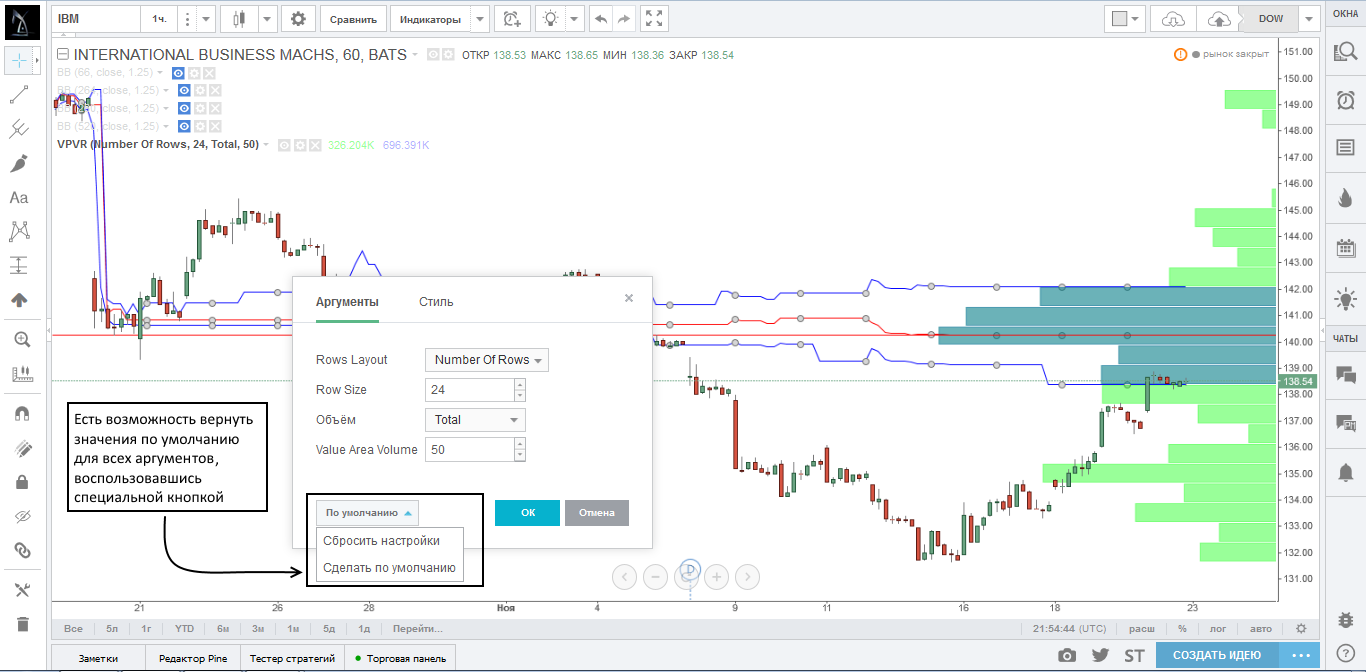Viewport: 1366px width, 672px height.
Task: Toggle visibility of BB (528, close, 1.25)
Action: click(184, 126)
